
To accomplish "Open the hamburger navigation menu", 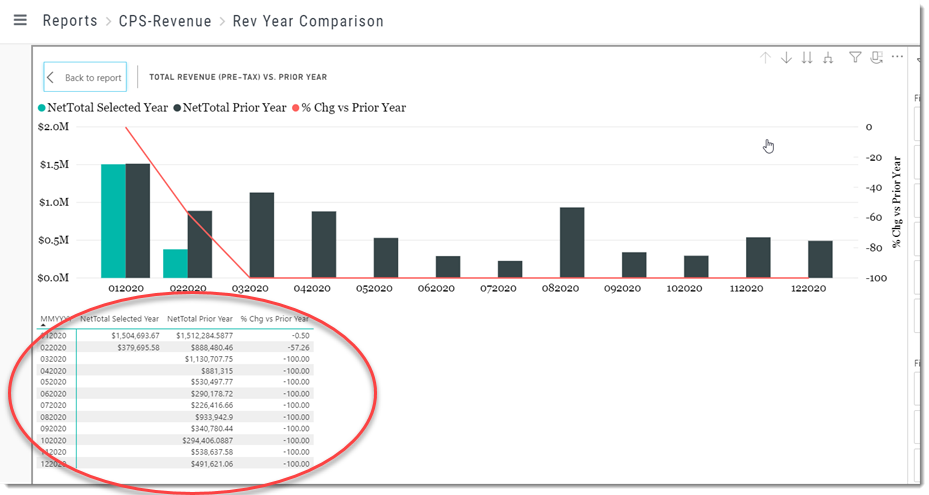I will pyautogui.click(x=20, y=20).
